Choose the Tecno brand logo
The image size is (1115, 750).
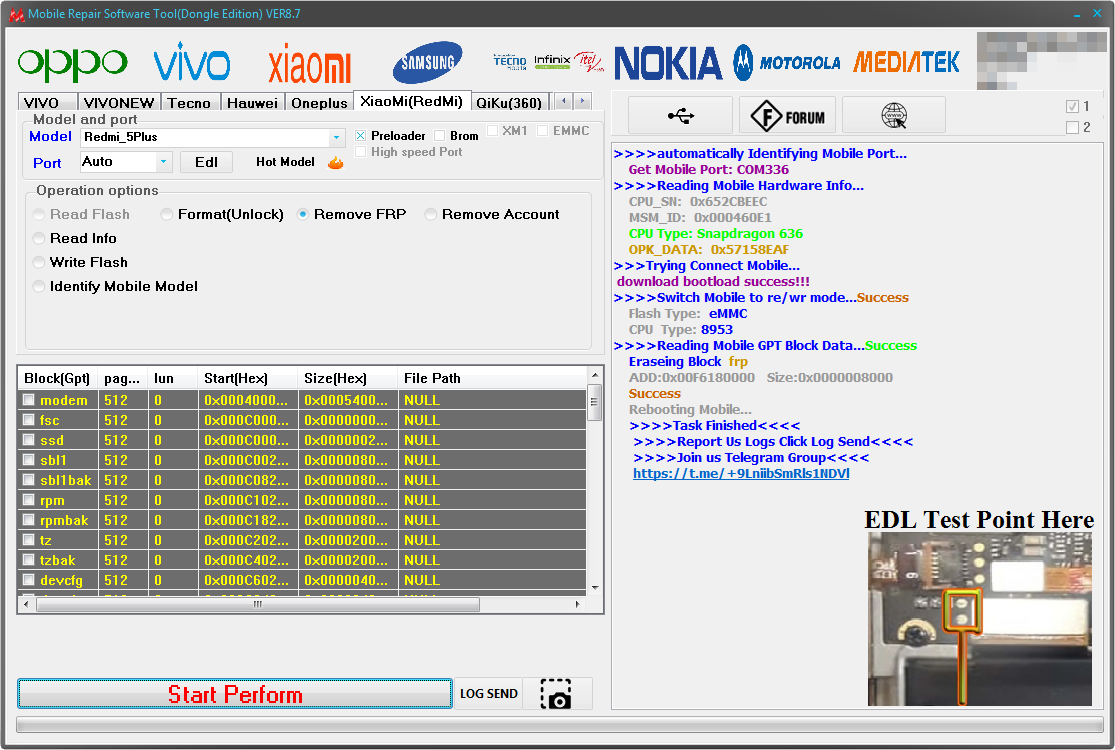[x=510, y=62]
